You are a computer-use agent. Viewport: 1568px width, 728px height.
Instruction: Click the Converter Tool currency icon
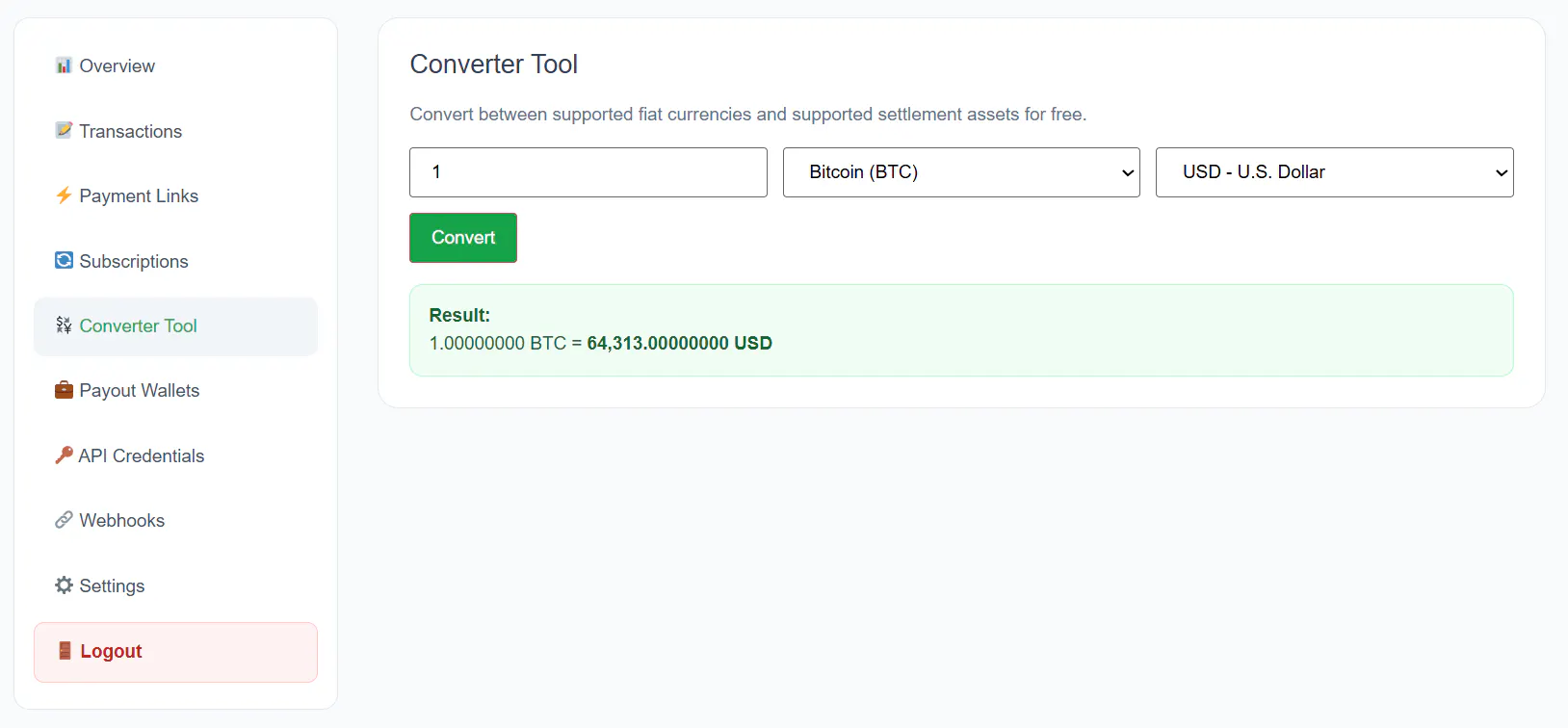[64, 325]
